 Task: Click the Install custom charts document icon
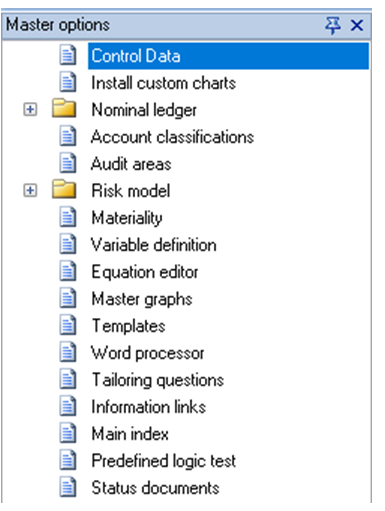pos(68,82)
